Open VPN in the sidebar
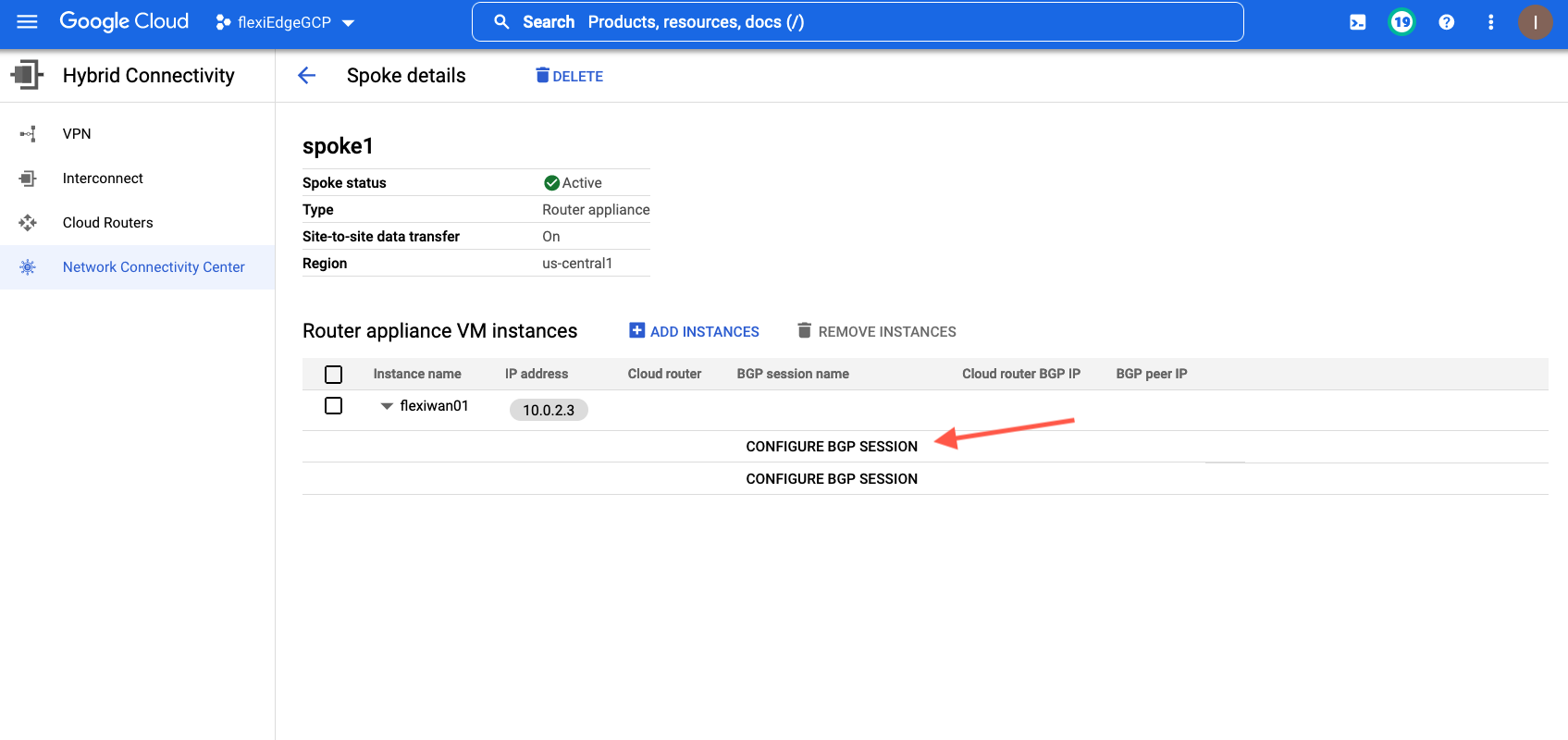Screen dimensions: 1568x740 (x=137, y=134)
